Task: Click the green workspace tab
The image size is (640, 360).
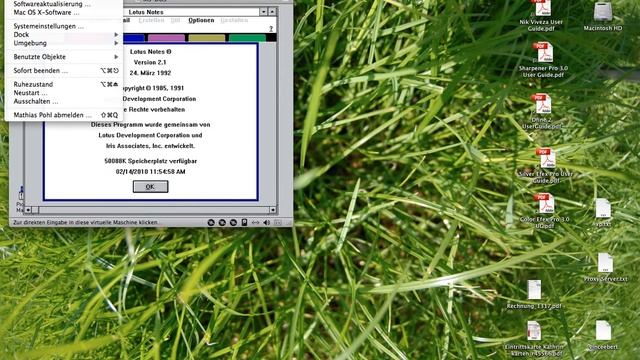Action: [x=247, y=38]
